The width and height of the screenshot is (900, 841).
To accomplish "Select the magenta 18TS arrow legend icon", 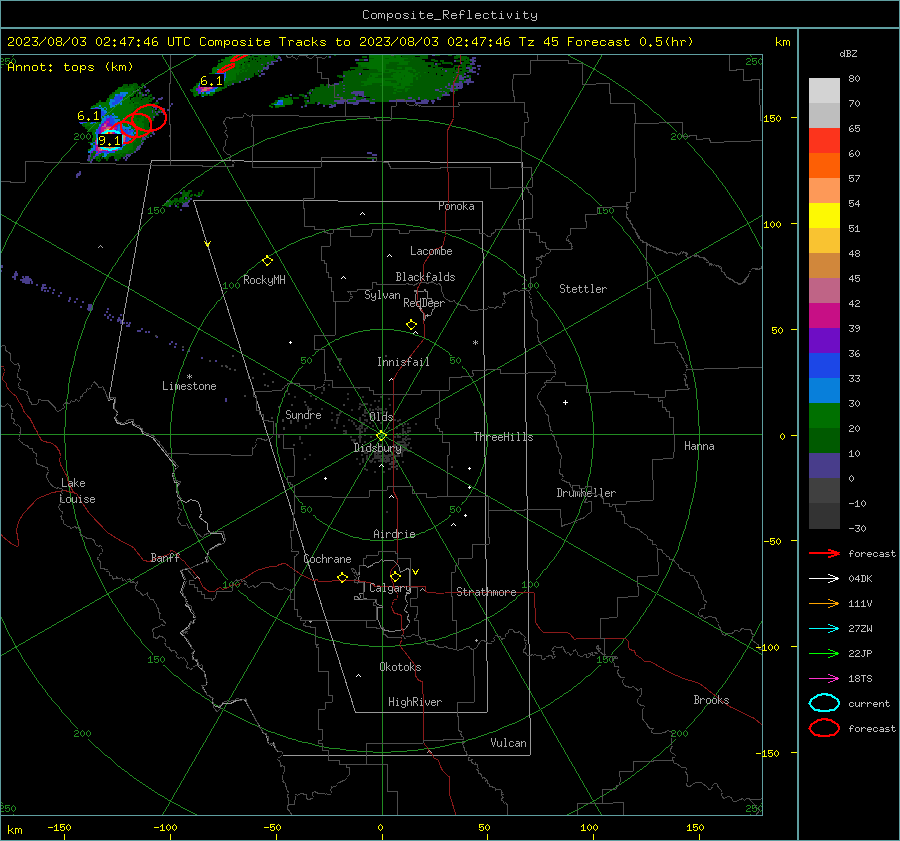I will click(824, 679).
